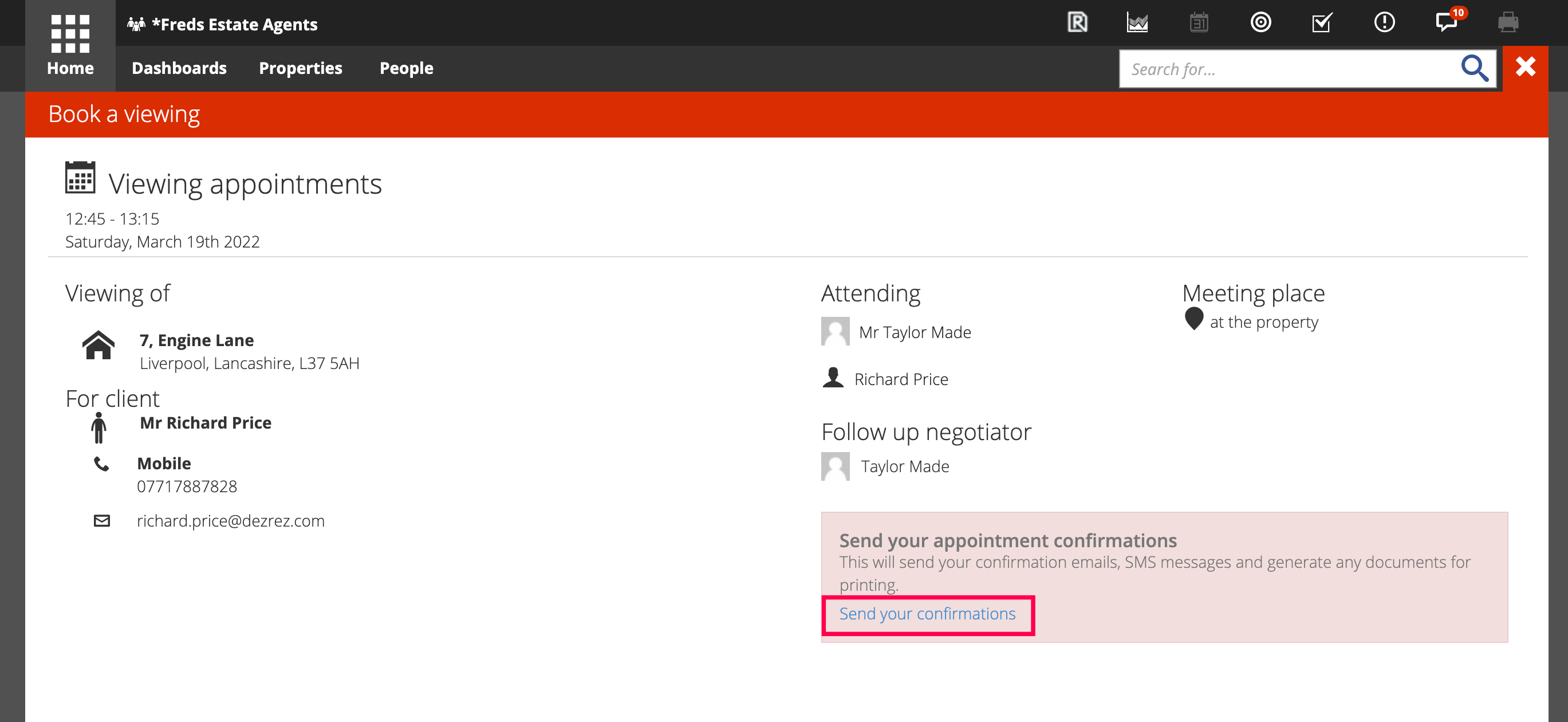This screenshot has width=1568, height=722.
Task: Click the Send your confirmations link
Action: (x=927, y=614)
